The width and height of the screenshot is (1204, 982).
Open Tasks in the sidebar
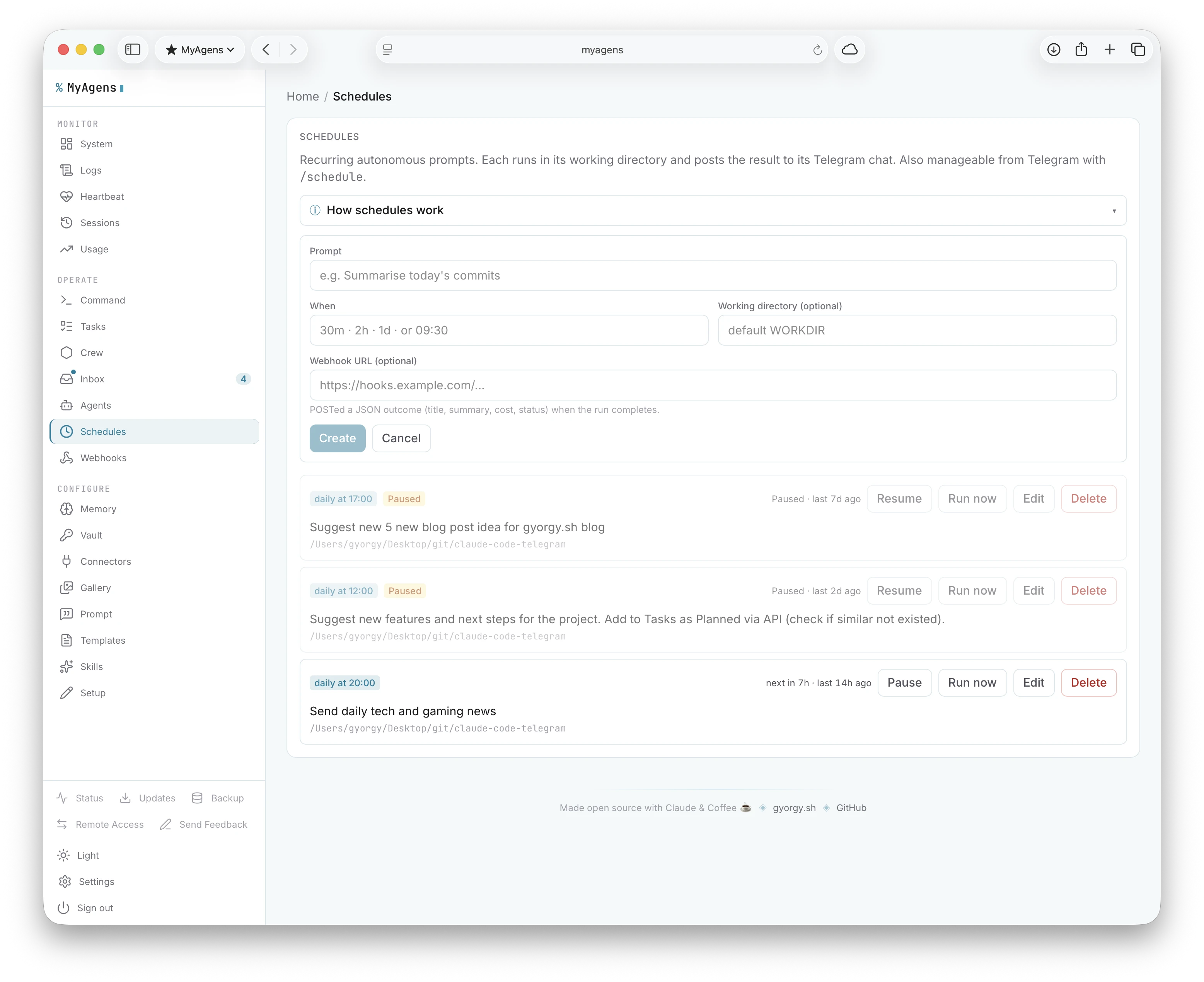[x=154, y=326]
